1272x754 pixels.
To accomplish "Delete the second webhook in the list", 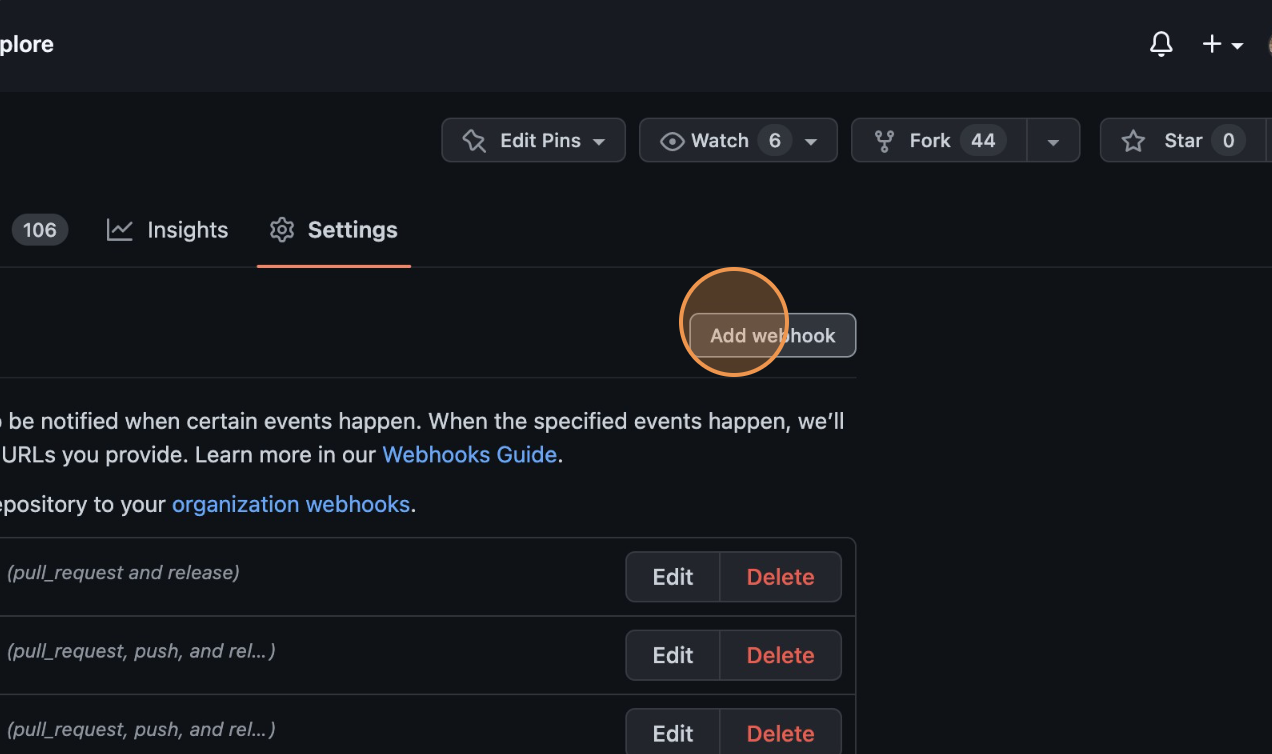I will [x=780, y=655].
